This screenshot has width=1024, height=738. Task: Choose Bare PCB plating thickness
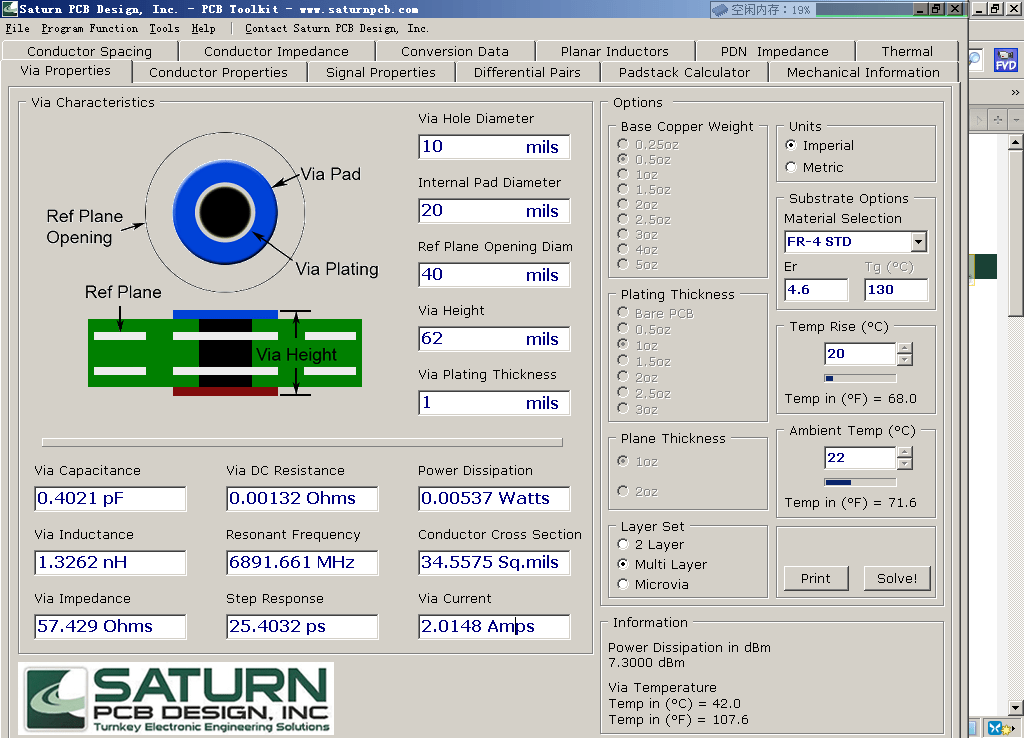pyautogui.click(x=656, y=313)
